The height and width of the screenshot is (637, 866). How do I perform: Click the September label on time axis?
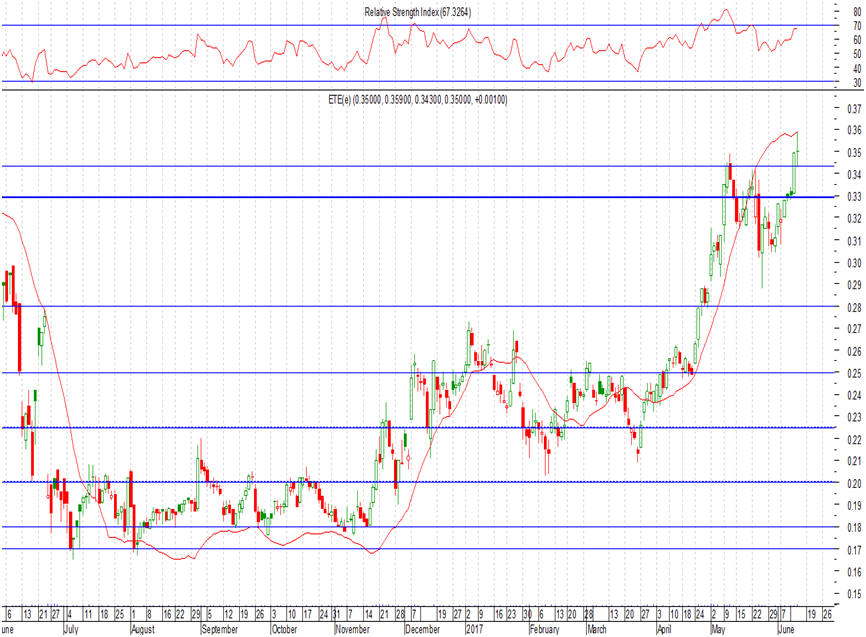(x=220, y=631)
